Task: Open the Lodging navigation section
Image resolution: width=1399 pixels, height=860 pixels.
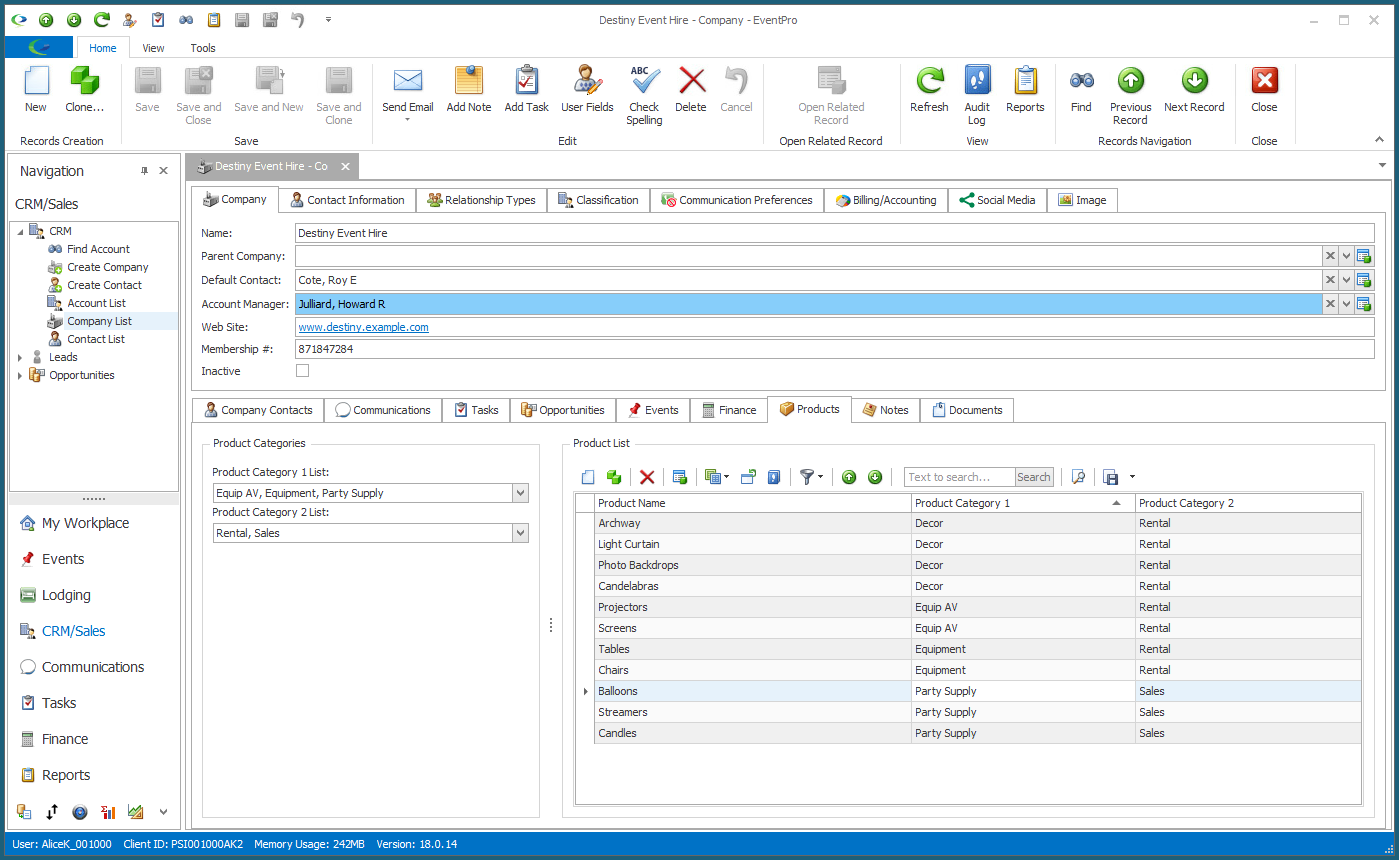Action: pos(66,595)
